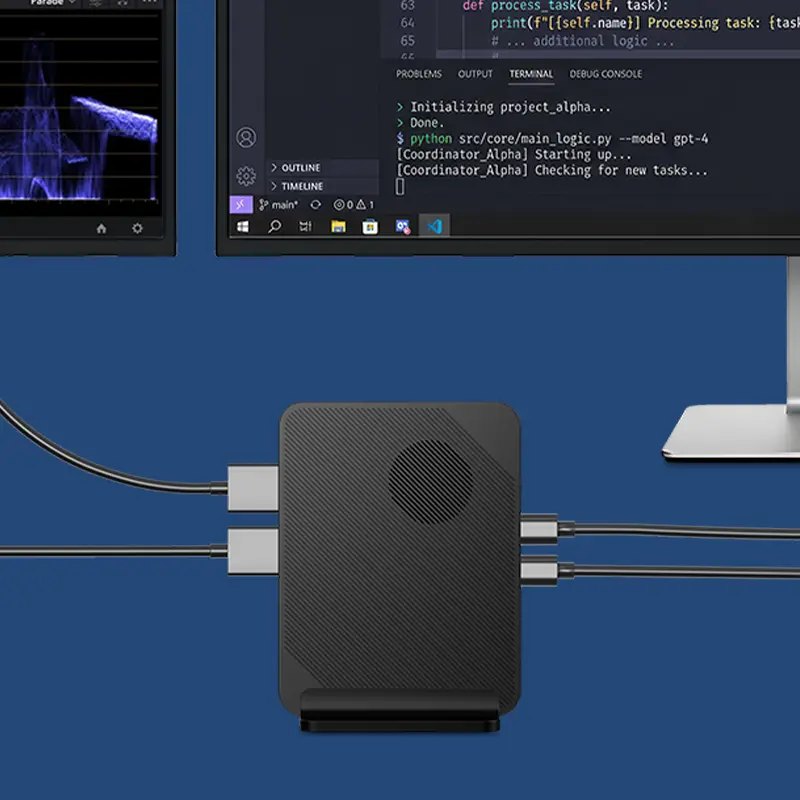Click the taskbar search magnifier icon
Screen dimensions: 800x800
[x=274, y=226]
